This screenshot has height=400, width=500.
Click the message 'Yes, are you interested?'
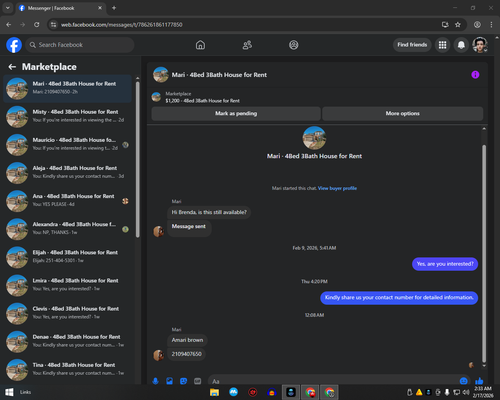(x=445, y=264)
